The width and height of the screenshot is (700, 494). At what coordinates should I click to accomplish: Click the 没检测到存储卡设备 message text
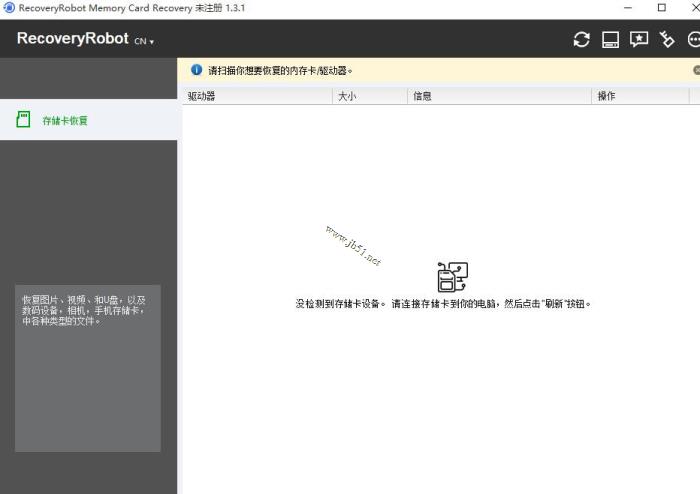click(x=443, y=304)
